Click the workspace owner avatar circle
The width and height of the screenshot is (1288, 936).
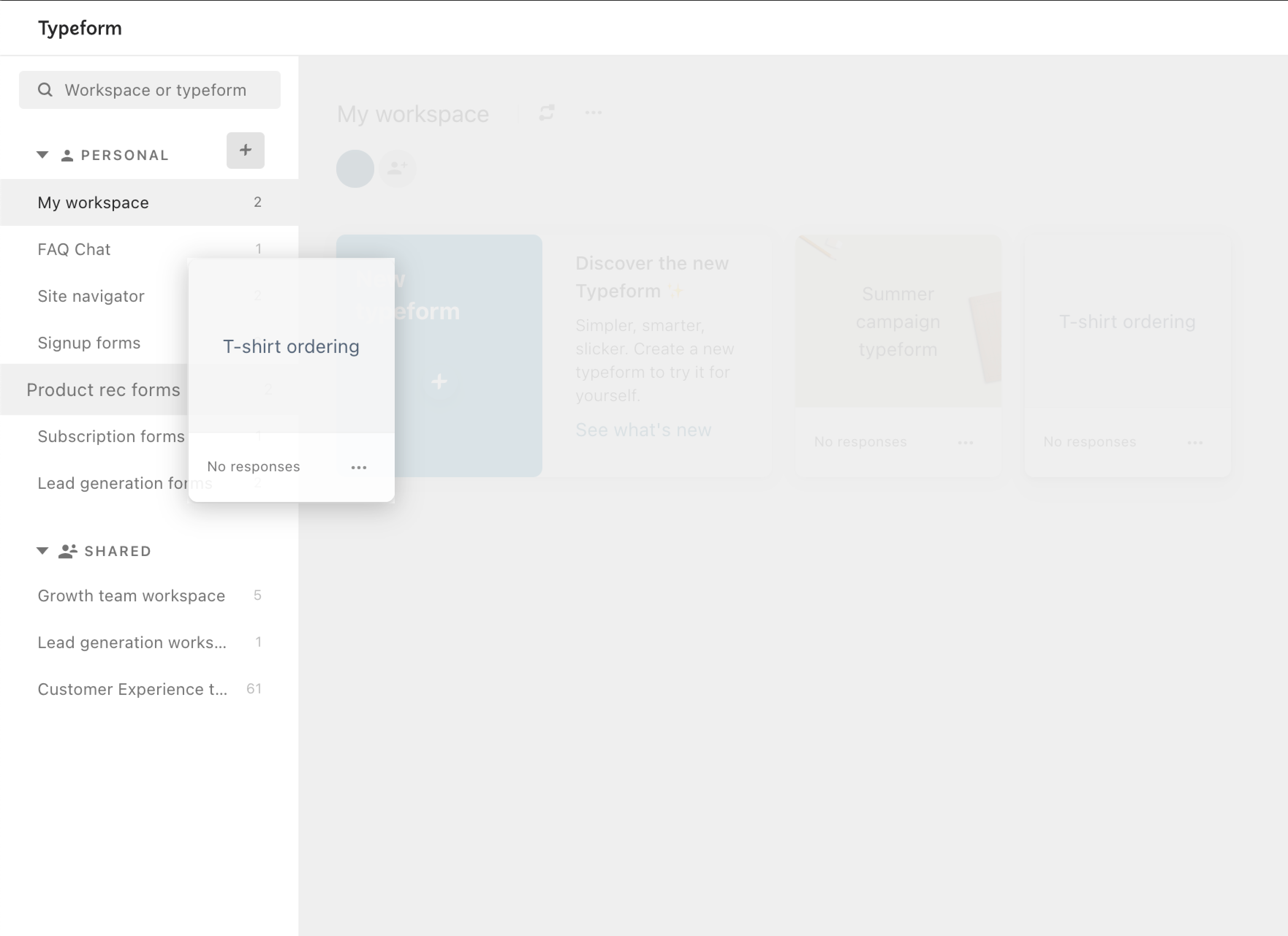[x=355, y=168]
